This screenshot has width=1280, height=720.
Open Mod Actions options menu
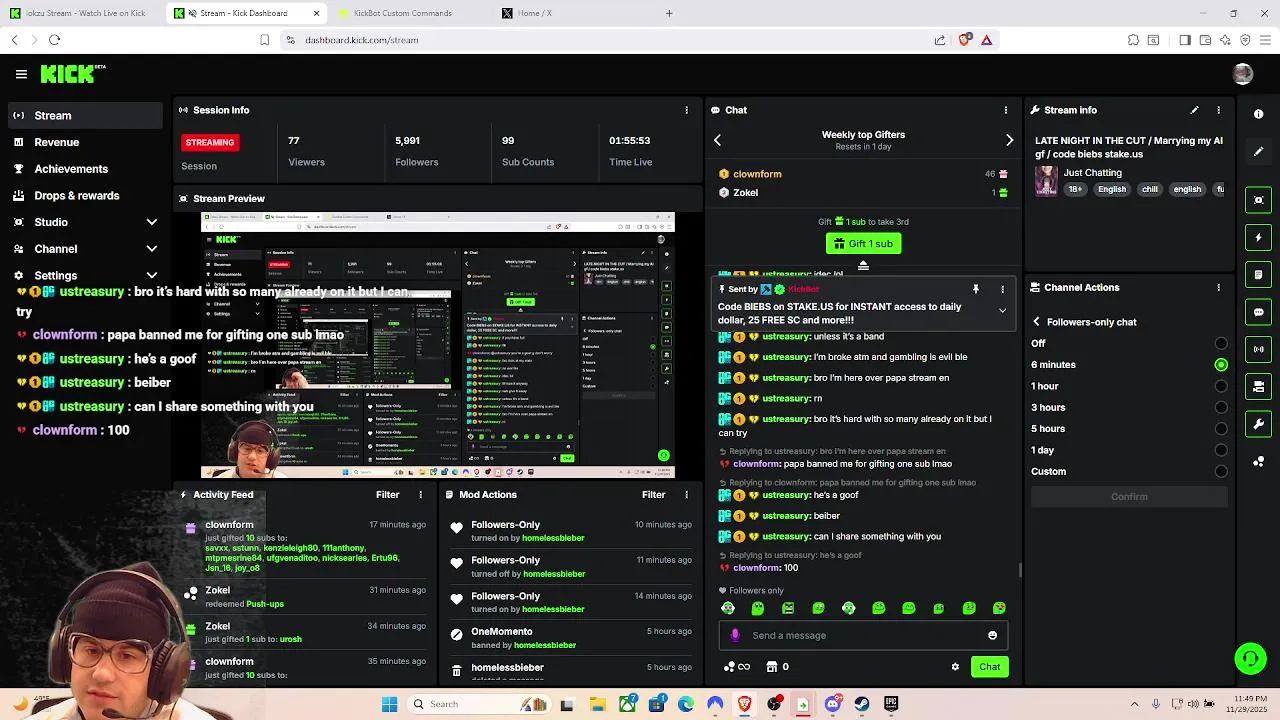pos(686,495)
